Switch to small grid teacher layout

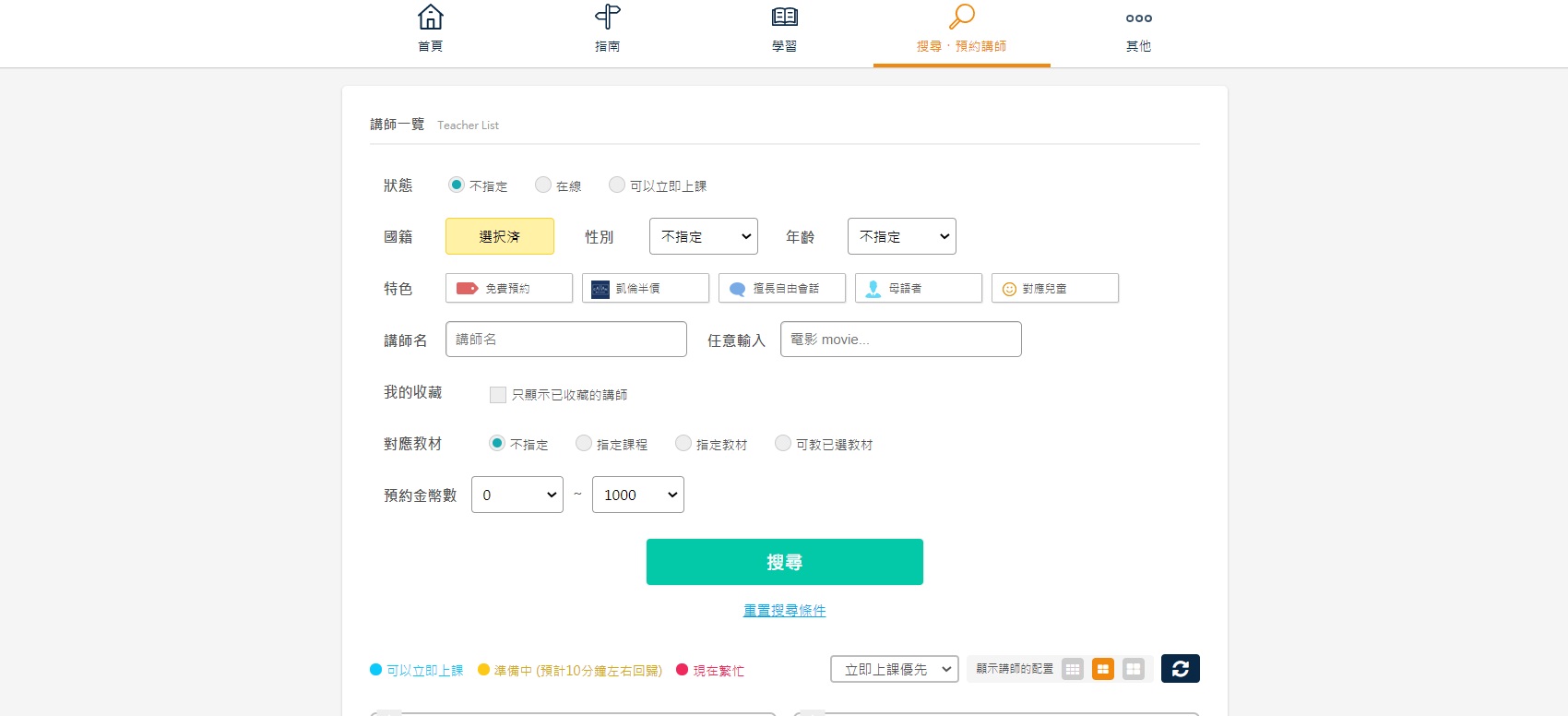pyautogui.click(x=1072, y=669)
